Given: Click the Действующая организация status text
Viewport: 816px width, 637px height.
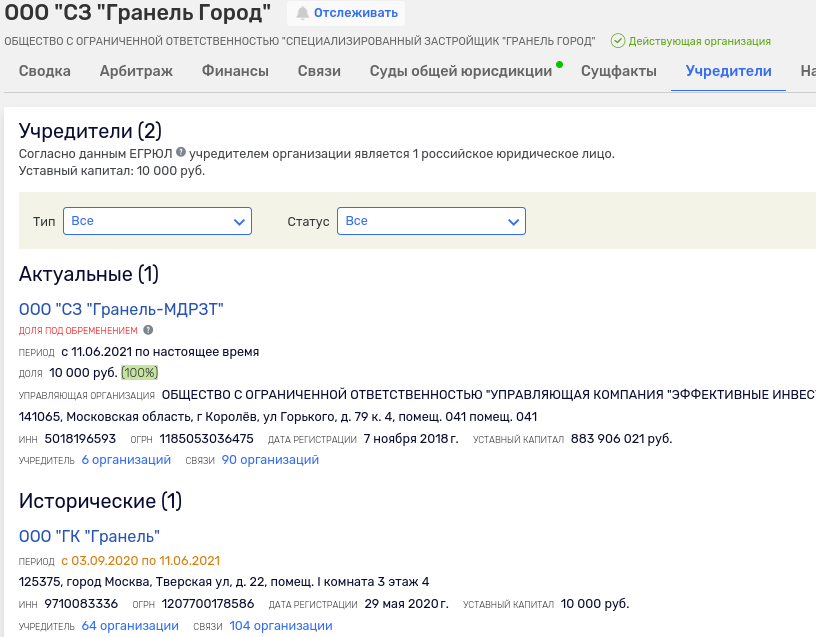Looking at the screenshot, I should coord(699,41).
